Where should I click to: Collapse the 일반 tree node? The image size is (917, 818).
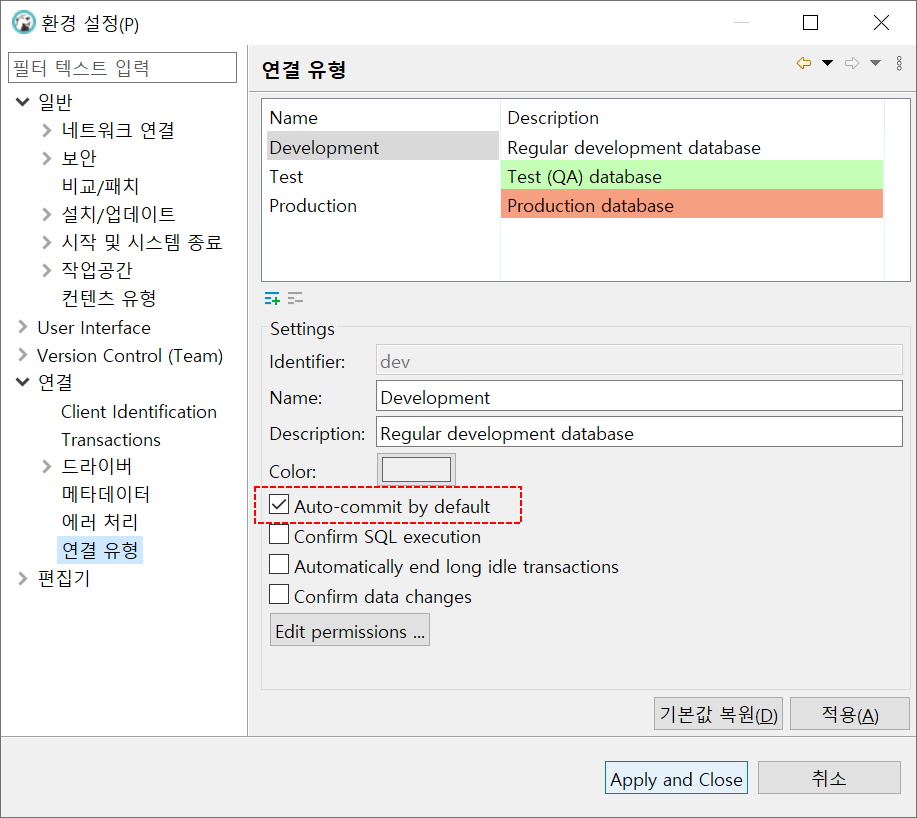23,102
